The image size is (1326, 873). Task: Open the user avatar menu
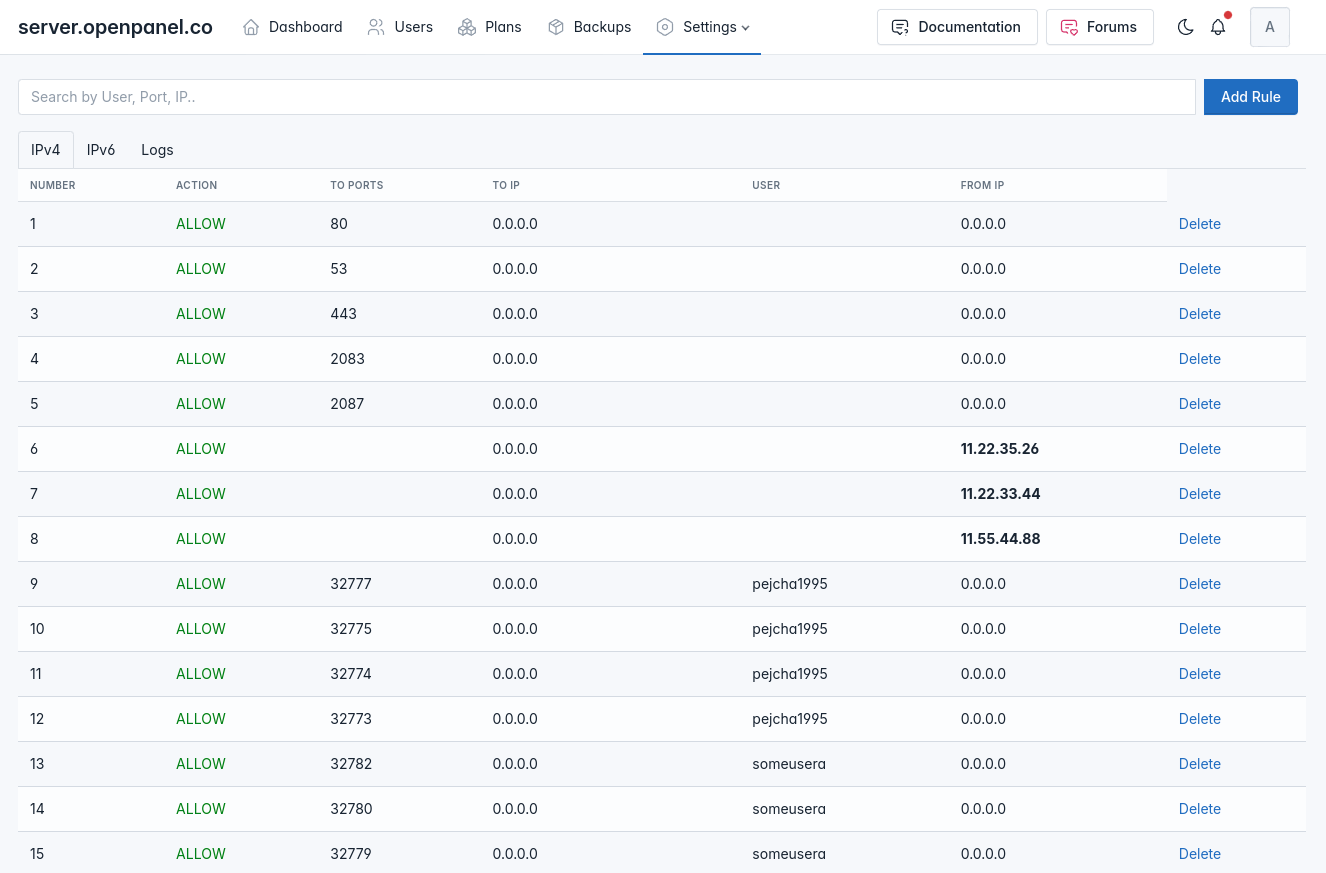pyautogui.click(x=1269, y=27)
